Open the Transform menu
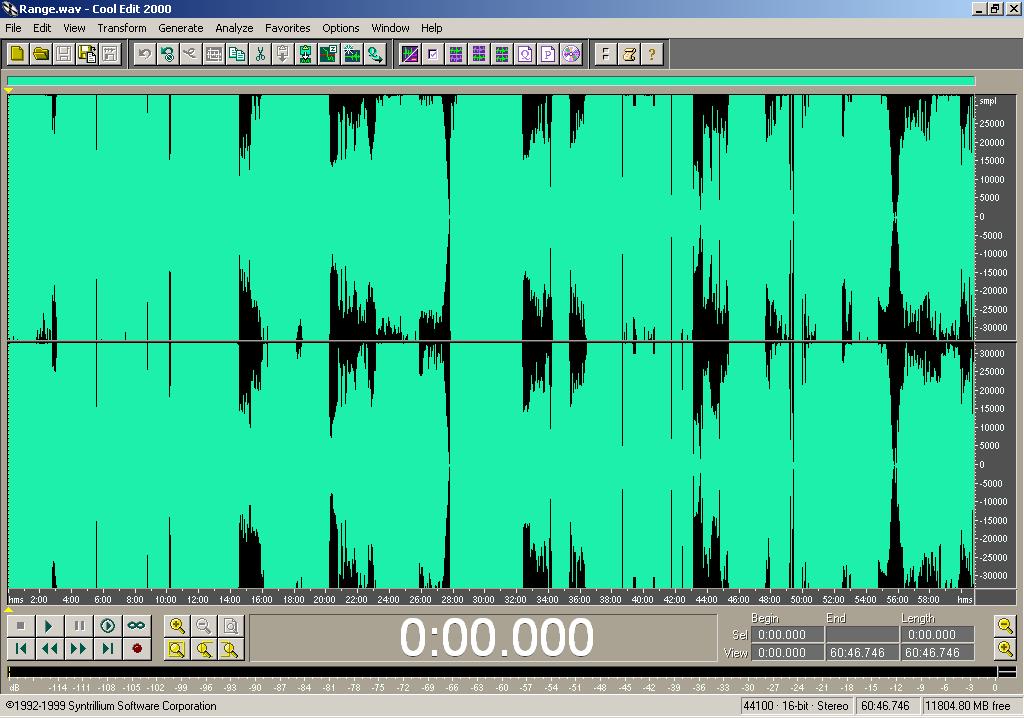Screen dimensions: 1024x718 coord(121,28)
